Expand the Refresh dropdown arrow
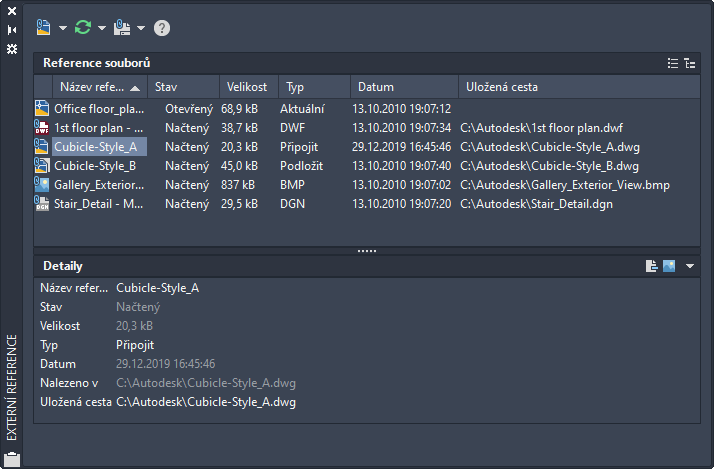Viewport: 714px width, 469px height. (102, 28)
